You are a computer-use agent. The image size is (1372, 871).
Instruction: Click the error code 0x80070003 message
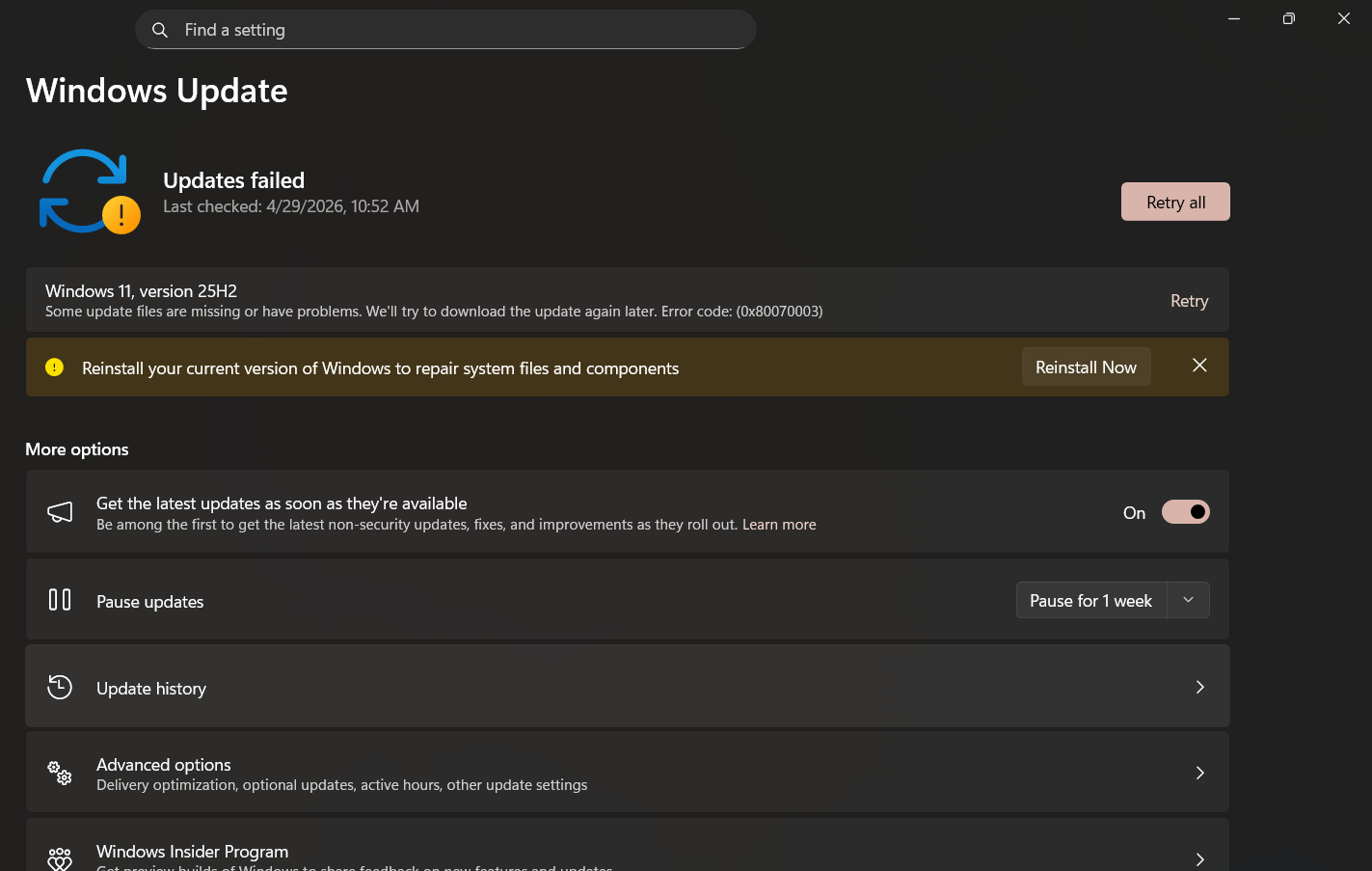[x=434, y=312]
